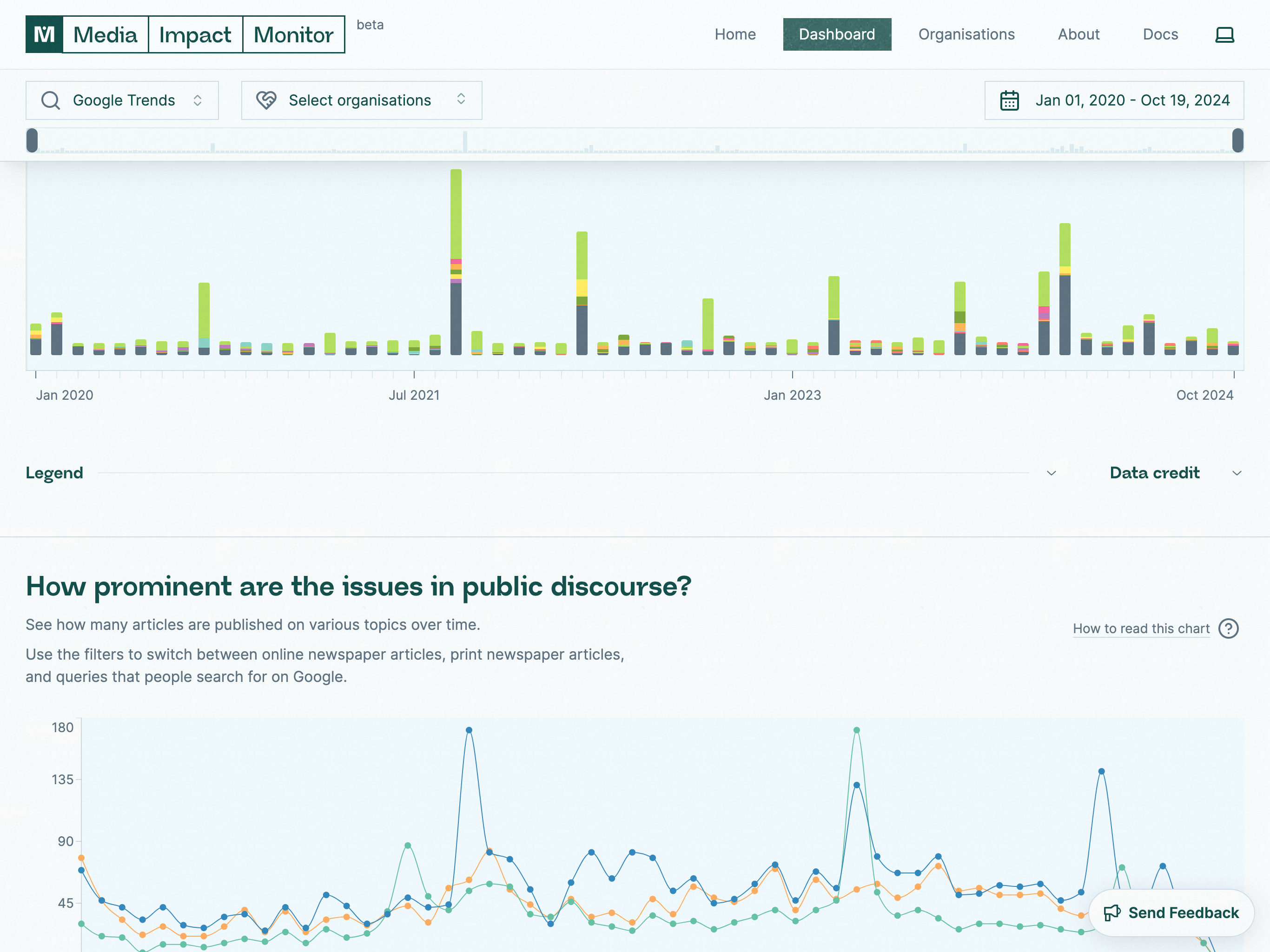Open the Google Trends source dropdown

click(x=122, y=100)
